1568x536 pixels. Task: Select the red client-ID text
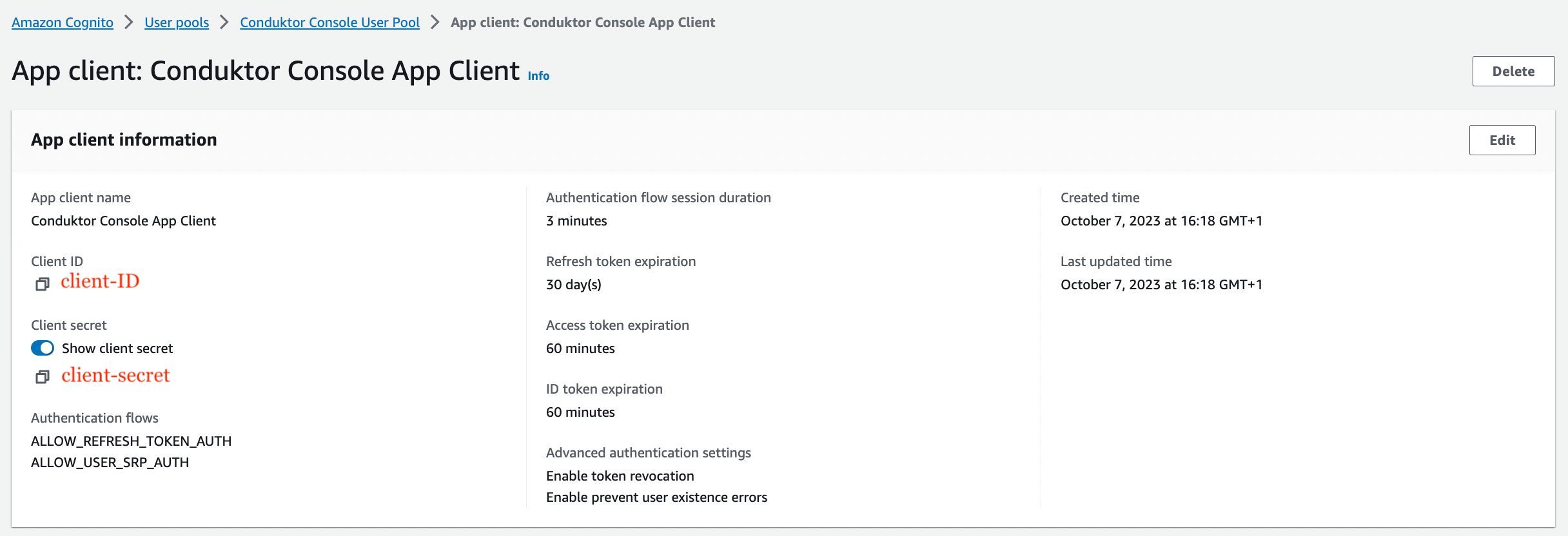[100, 281]
